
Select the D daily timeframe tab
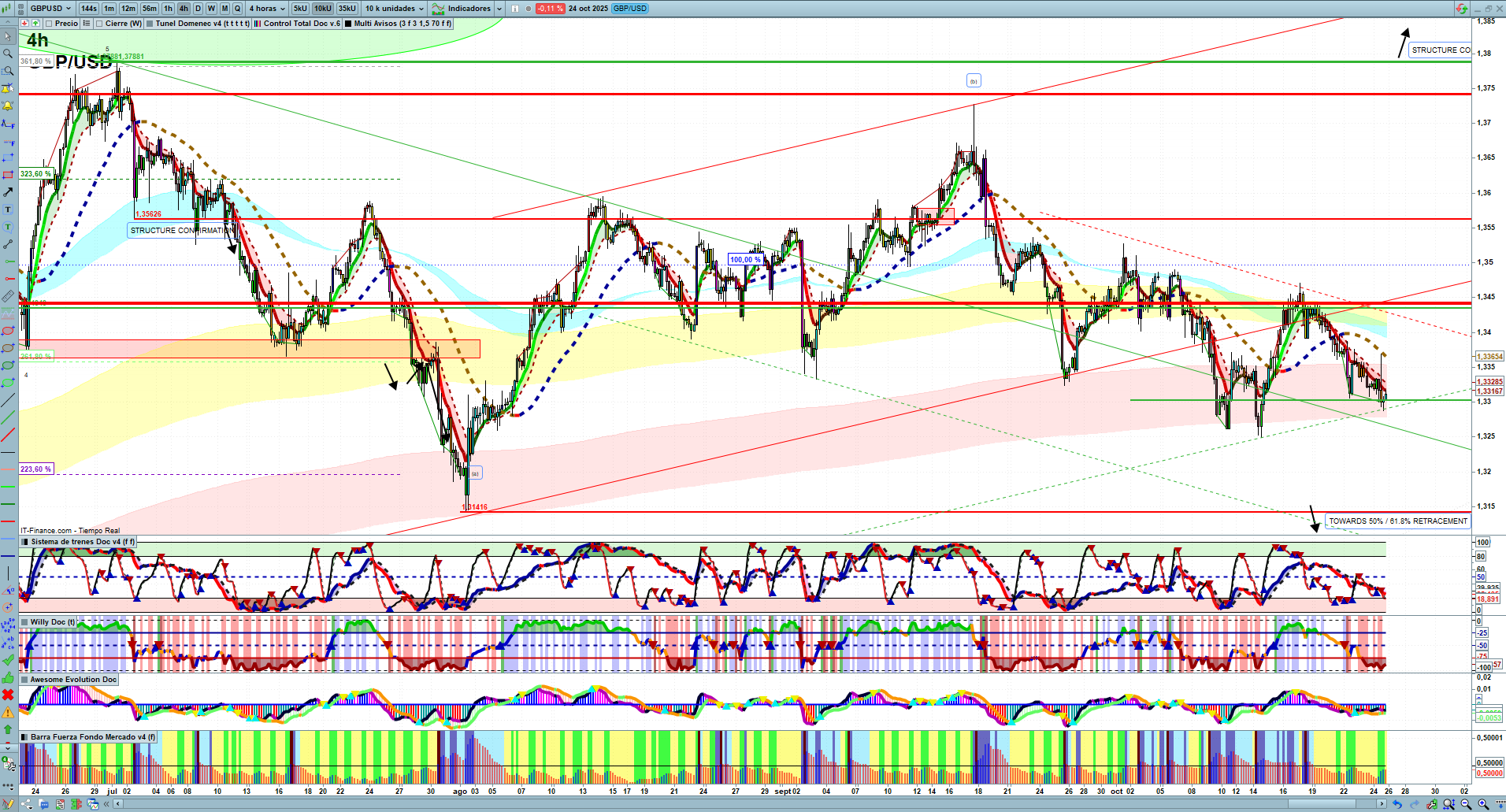(x=198, y=9)
